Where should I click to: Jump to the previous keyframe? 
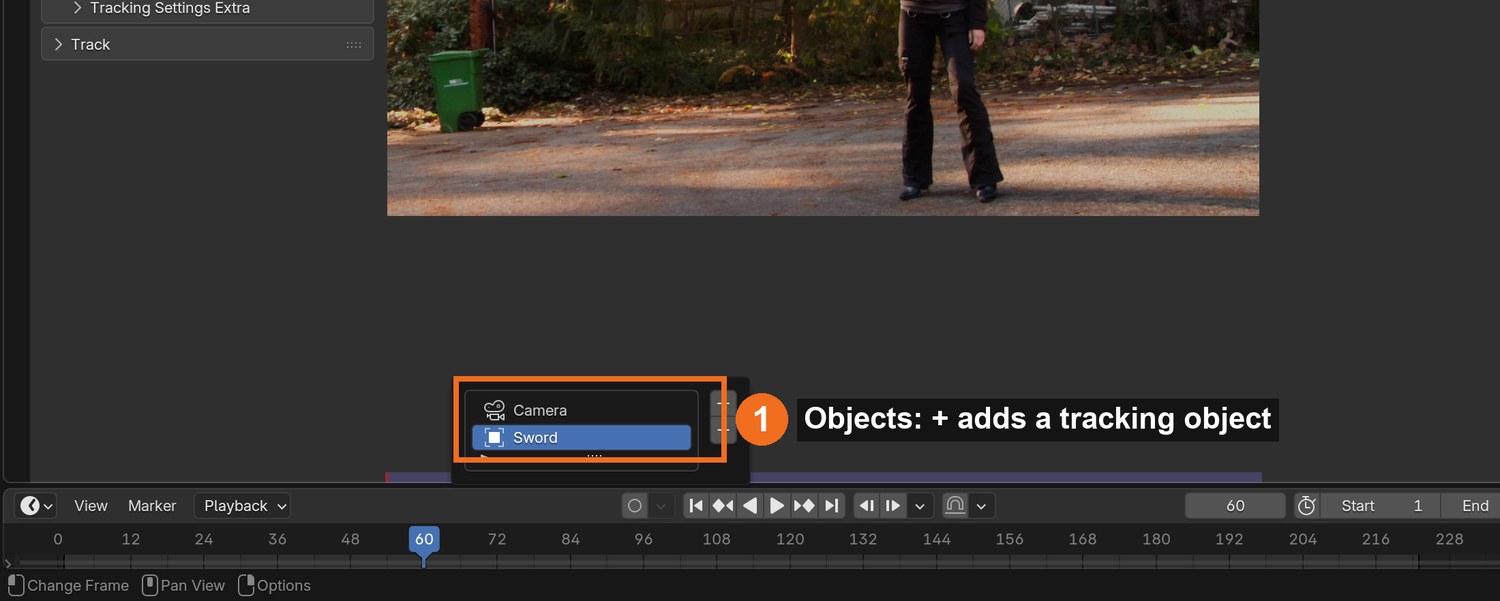click(723, 506)
